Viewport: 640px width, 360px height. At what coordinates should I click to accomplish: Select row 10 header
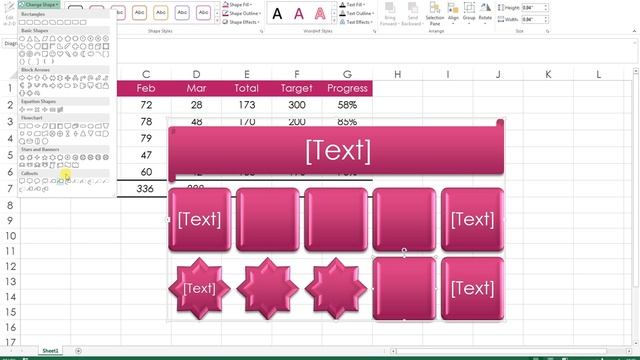(x=11, y=236)
